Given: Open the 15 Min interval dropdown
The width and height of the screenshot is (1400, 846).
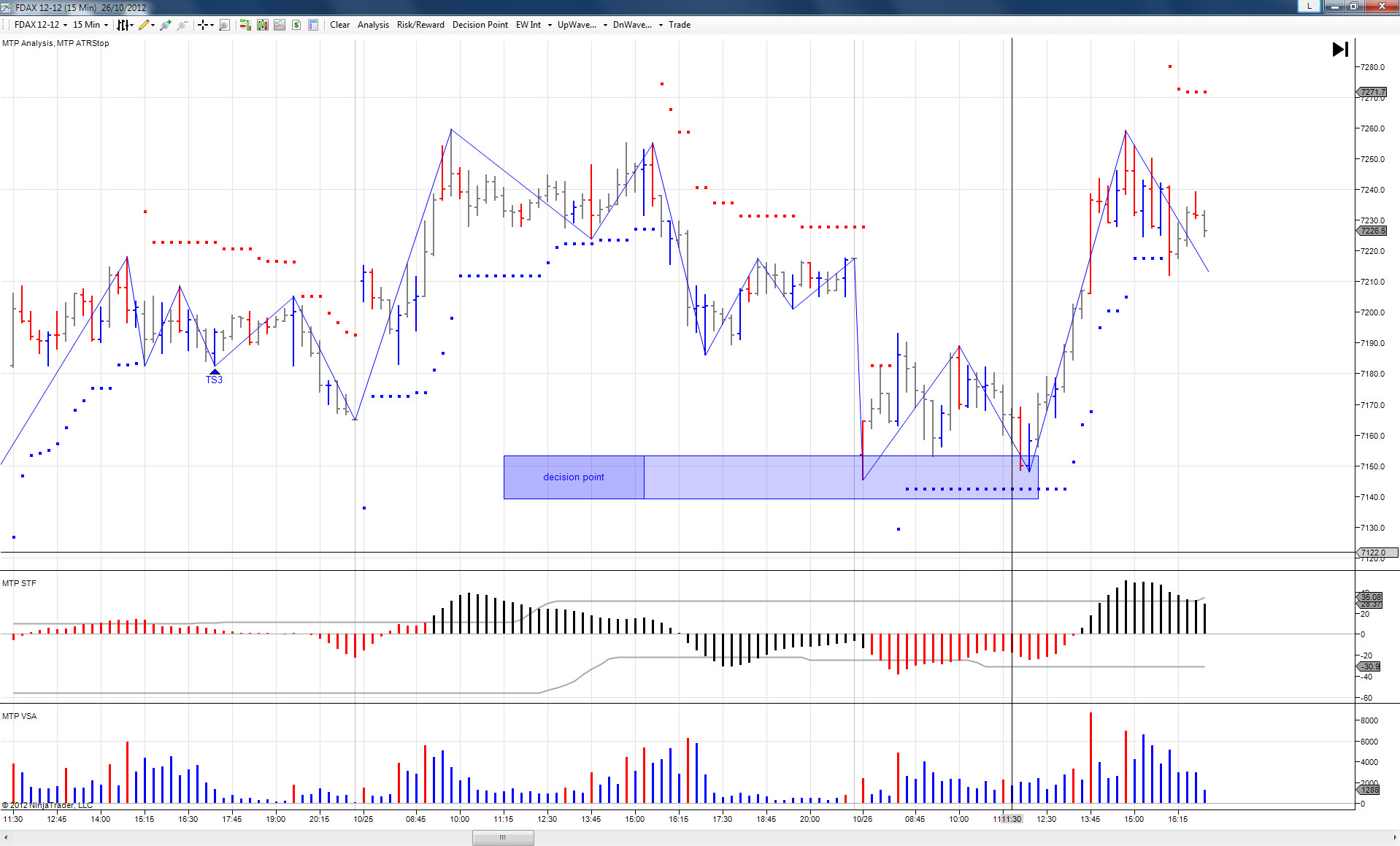Looking at the screenshot, I should 91,25.
